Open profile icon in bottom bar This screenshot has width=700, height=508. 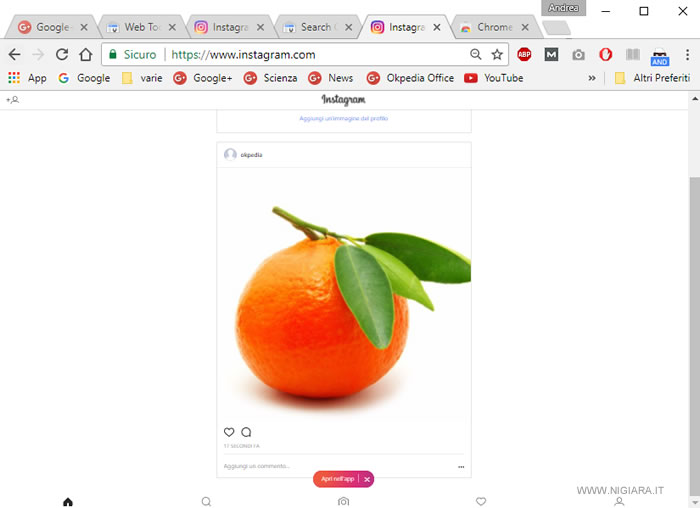(x=619, y=502)
